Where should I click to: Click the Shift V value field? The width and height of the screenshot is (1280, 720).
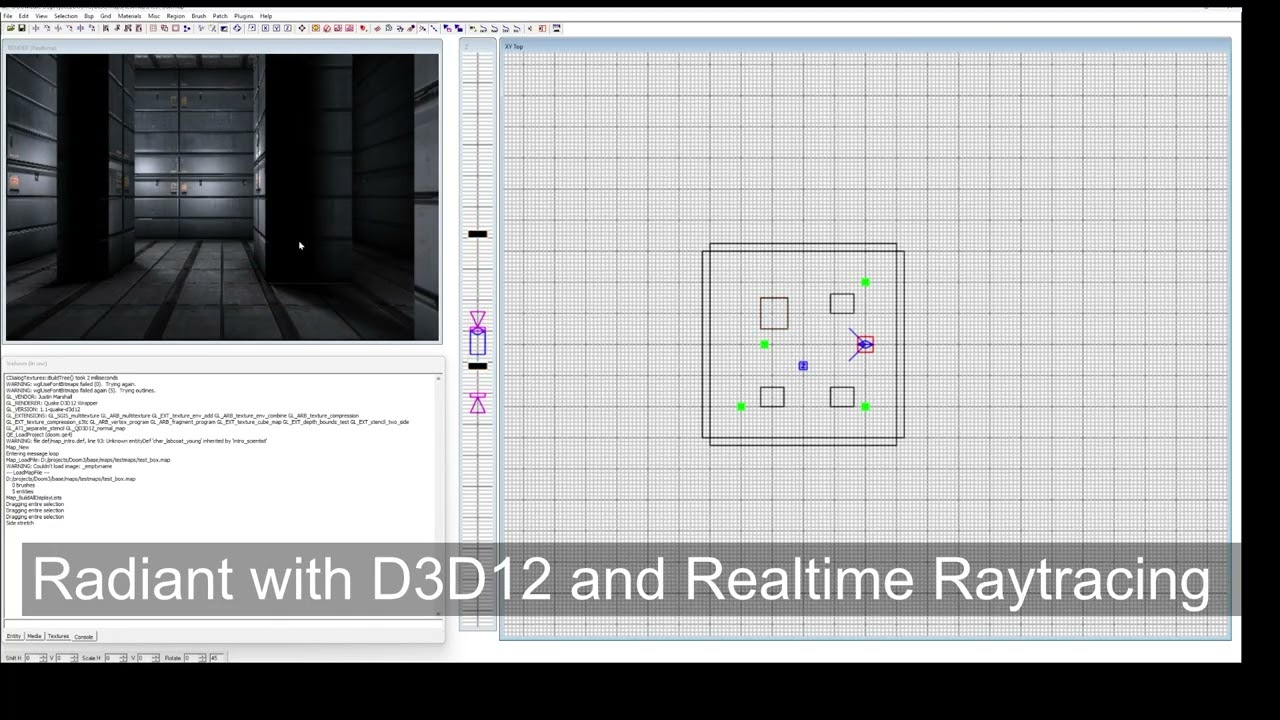click(x=64, y=658)
